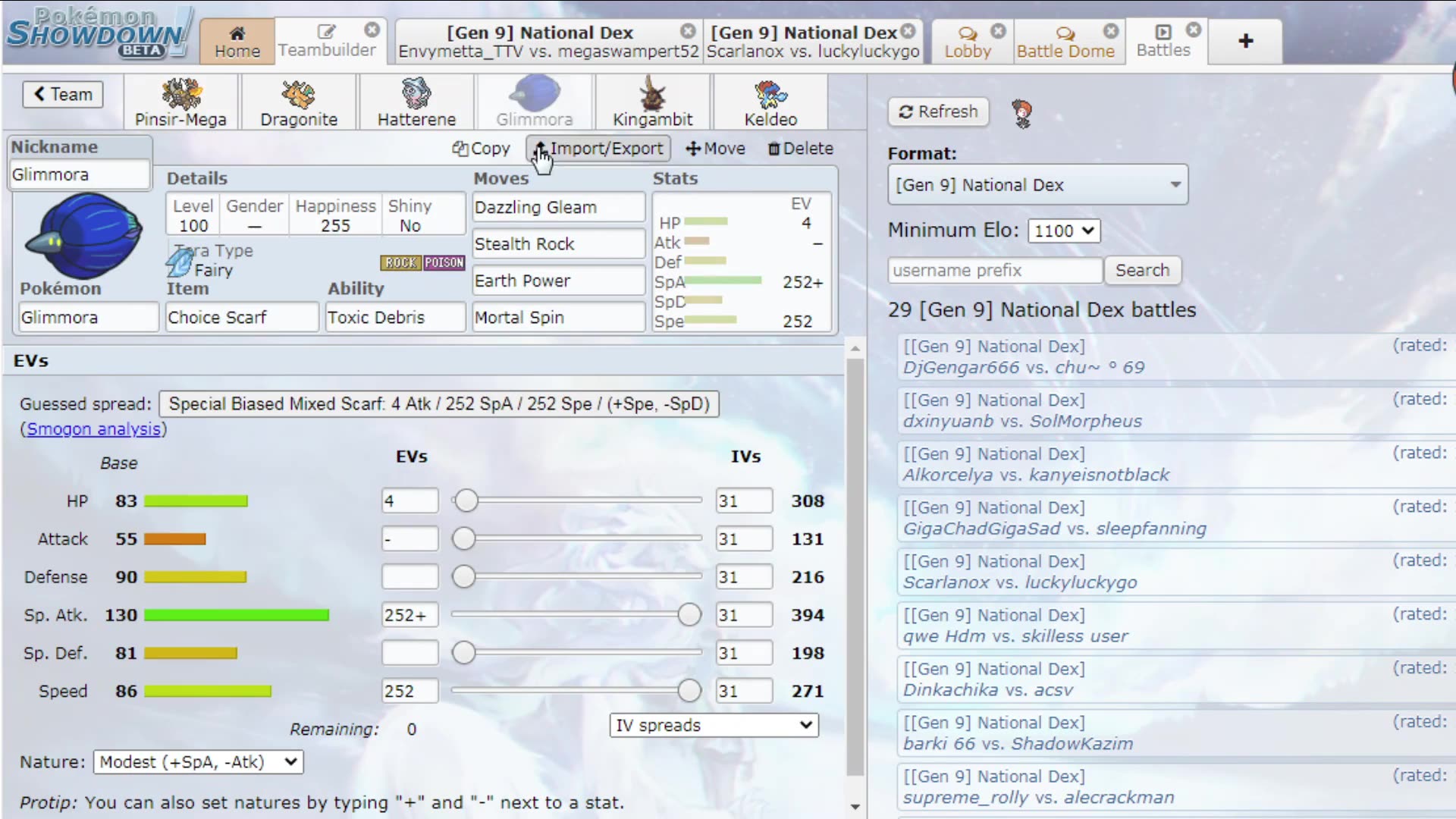
Task: Move the Glimmora set
Action: point(715,149)
